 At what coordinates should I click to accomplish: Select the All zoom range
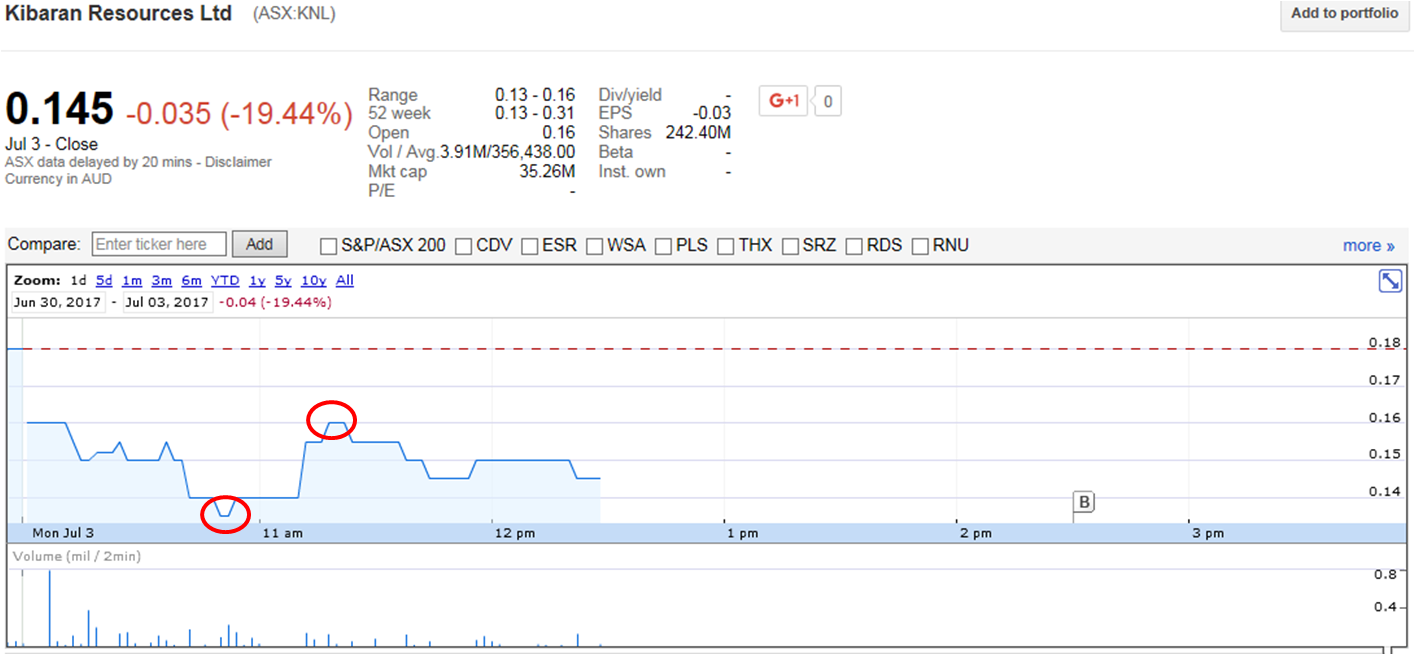[345, 281]
